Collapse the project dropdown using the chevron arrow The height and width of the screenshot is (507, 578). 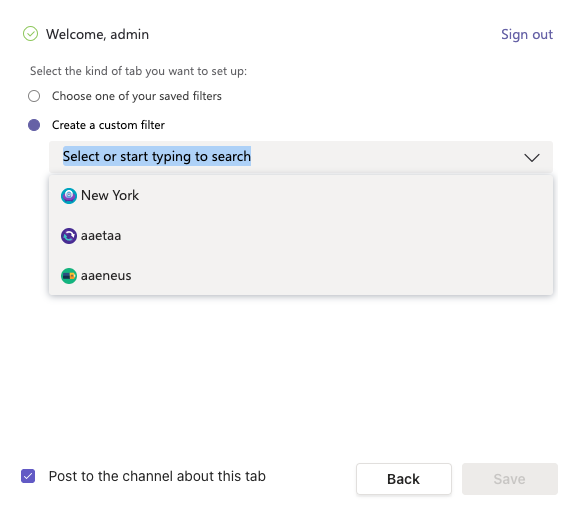click(532, 157)
